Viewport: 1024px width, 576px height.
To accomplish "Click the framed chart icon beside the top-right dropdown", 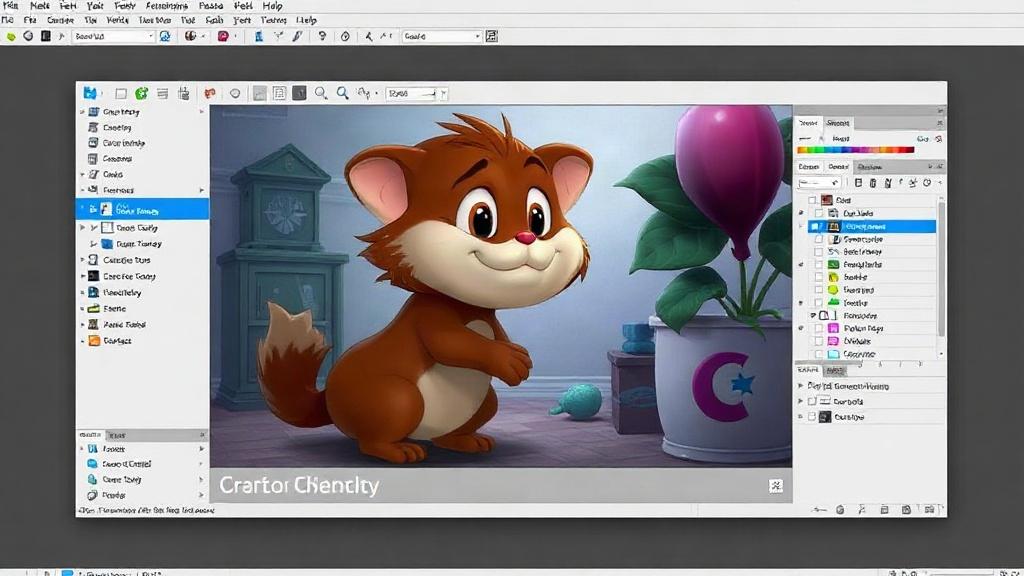I will coord(492,36).
